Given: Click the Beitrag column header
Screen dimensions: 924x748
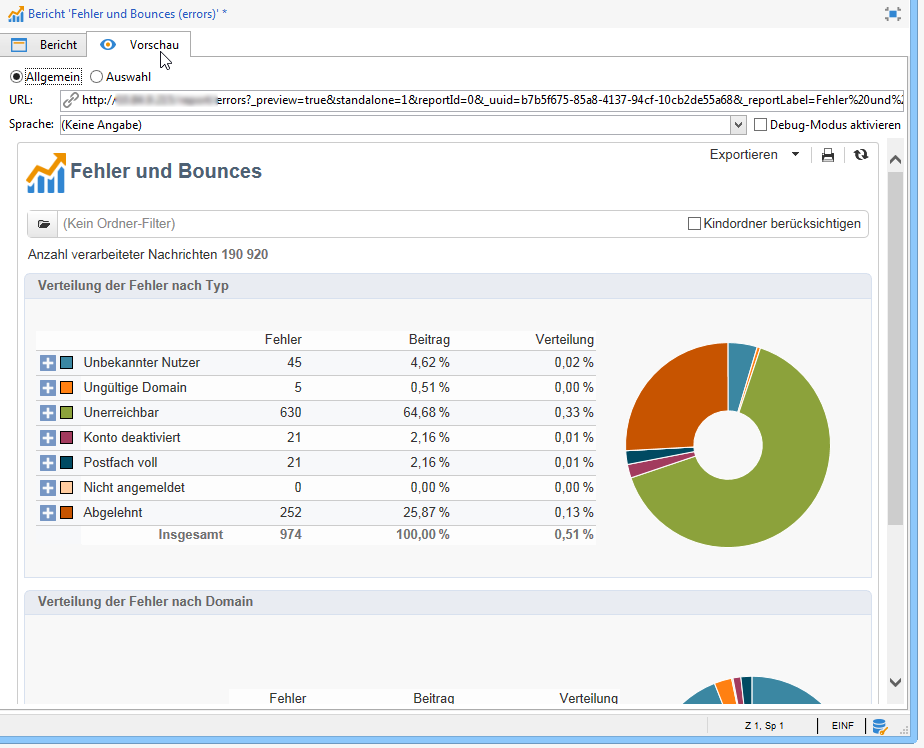Looking at the screenshot, I should (x=429, y=340).
